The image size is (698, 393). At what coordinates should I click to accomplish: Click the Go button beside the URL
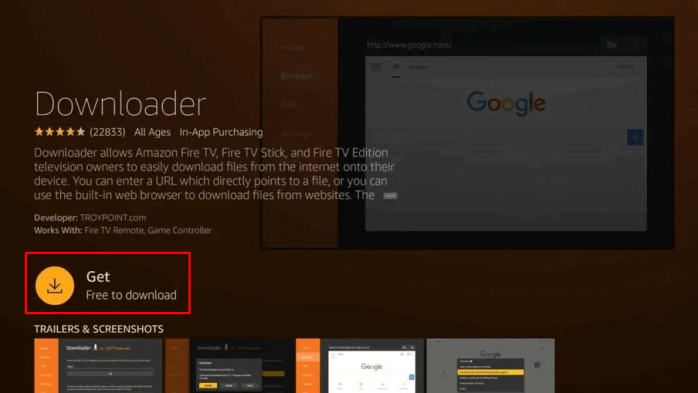[612, 45]
